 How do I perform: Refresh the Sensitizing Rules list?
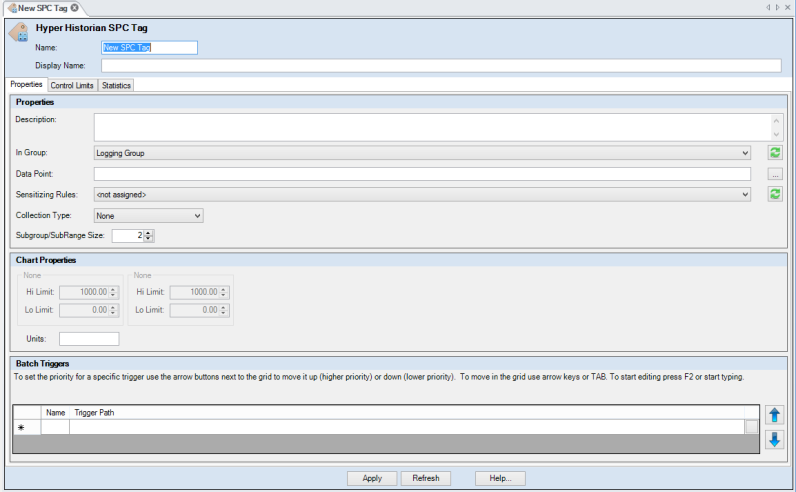tap(775, 194)
